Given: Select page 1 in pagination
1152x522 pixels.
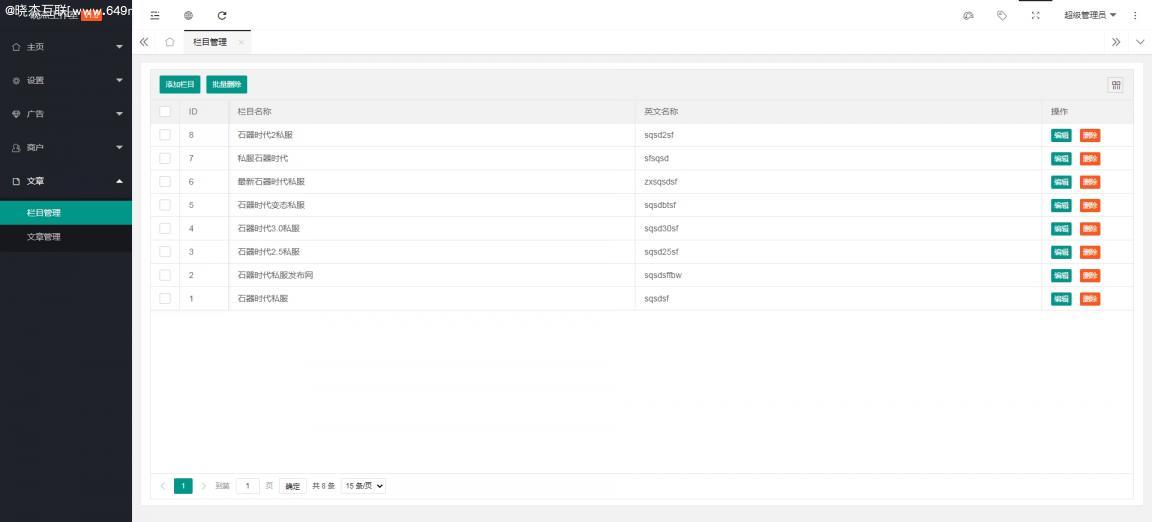Looking at the screenshot, I should 183,486.
